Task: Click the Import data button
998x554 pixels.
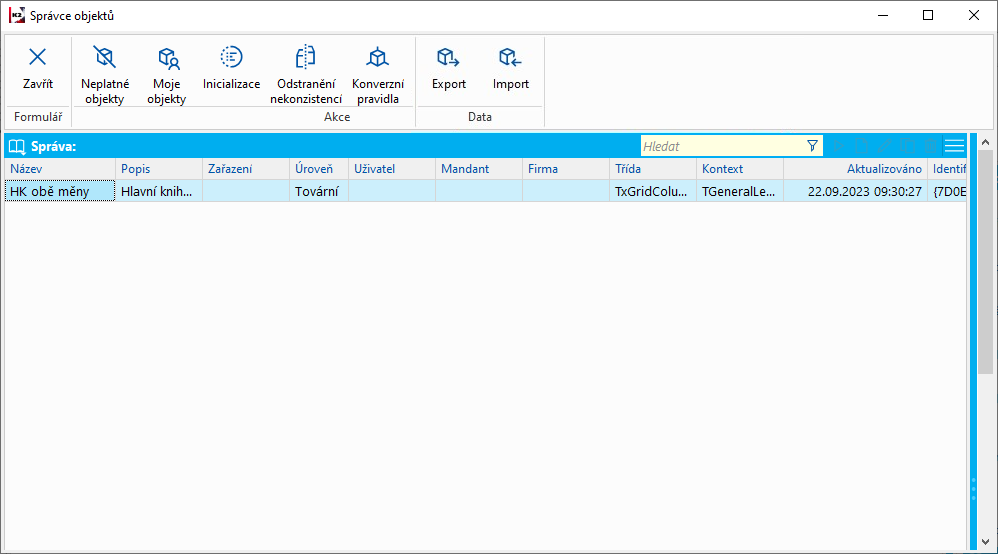Action: point(510,69)
